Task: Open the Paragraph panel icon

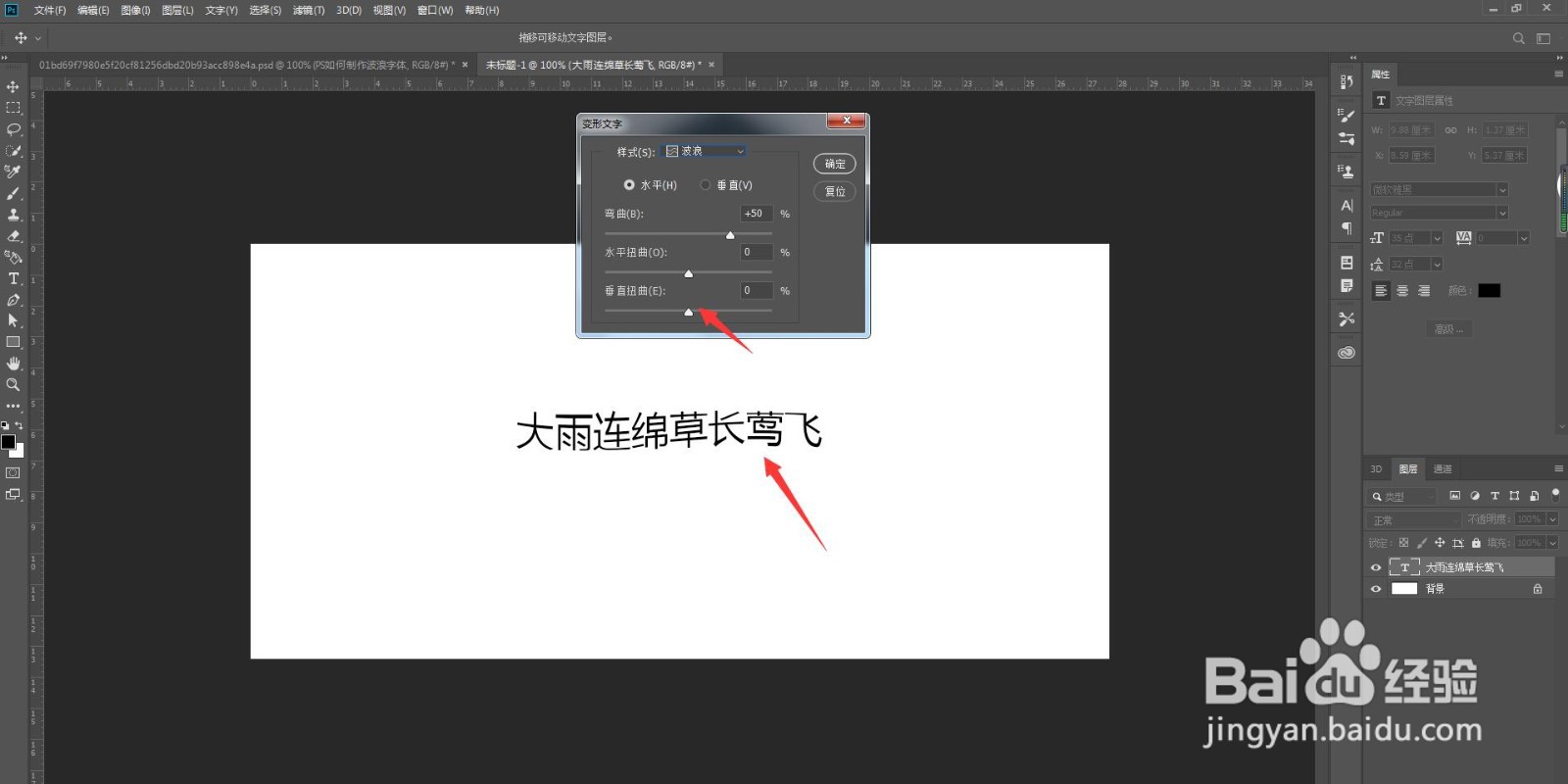Action: pyautogui.click(x=1347, y=228)
